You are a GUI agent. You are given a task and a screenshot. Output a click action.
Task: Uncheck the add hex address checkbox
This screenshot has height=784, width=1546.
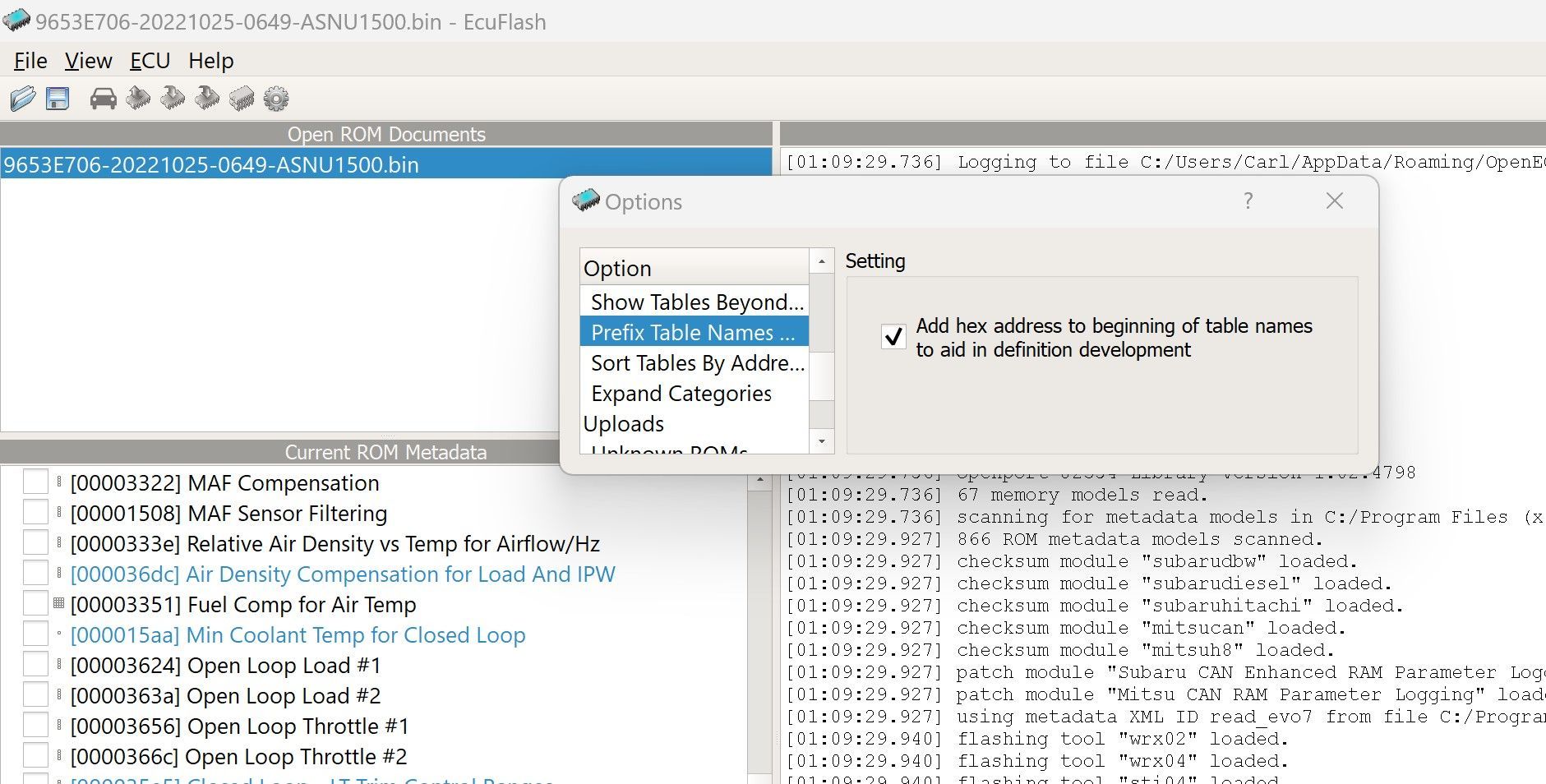coord(893,337)
